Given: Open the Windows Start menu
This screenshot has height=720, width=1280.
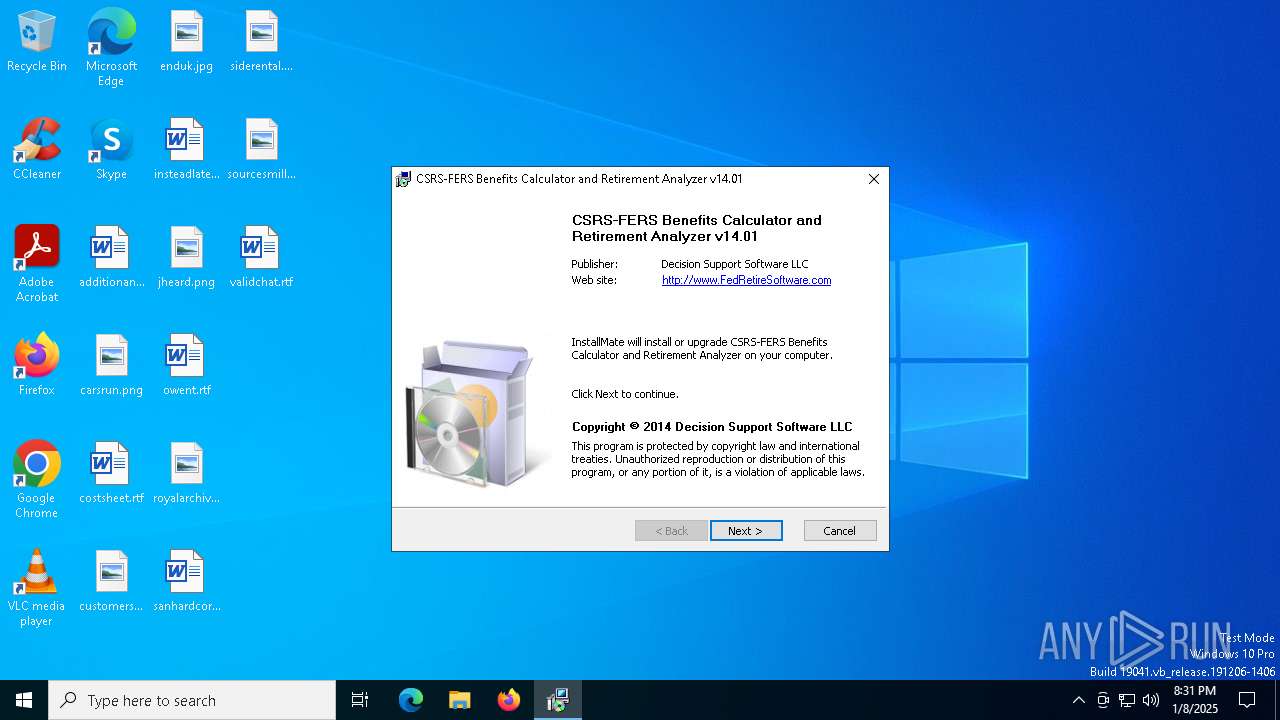Looking at the screenshot, I should pos(24,700).
